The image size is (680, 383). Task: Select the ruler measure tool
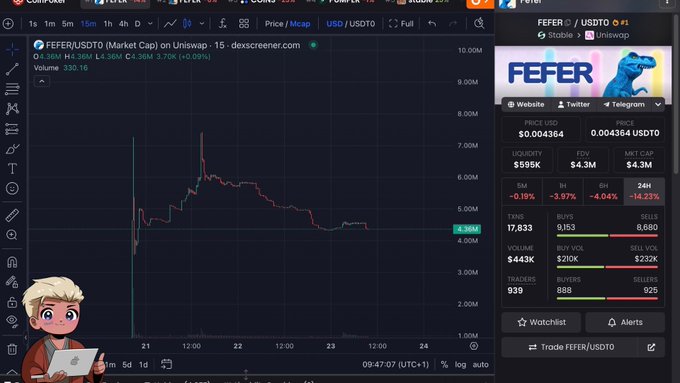12,215
